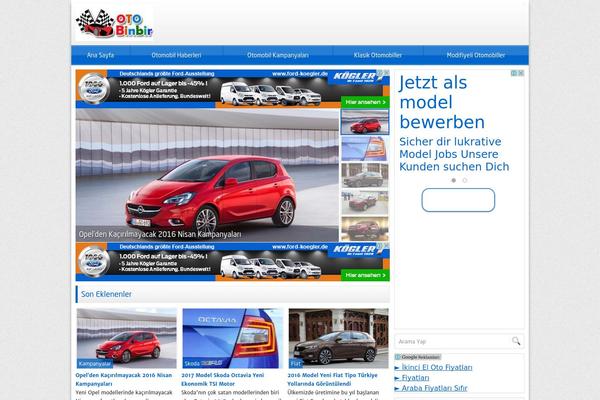Viewport: 600px width, 400px height.
Task: Click Jetzt als model bewerben ad headline
Action: pos(442,102)
